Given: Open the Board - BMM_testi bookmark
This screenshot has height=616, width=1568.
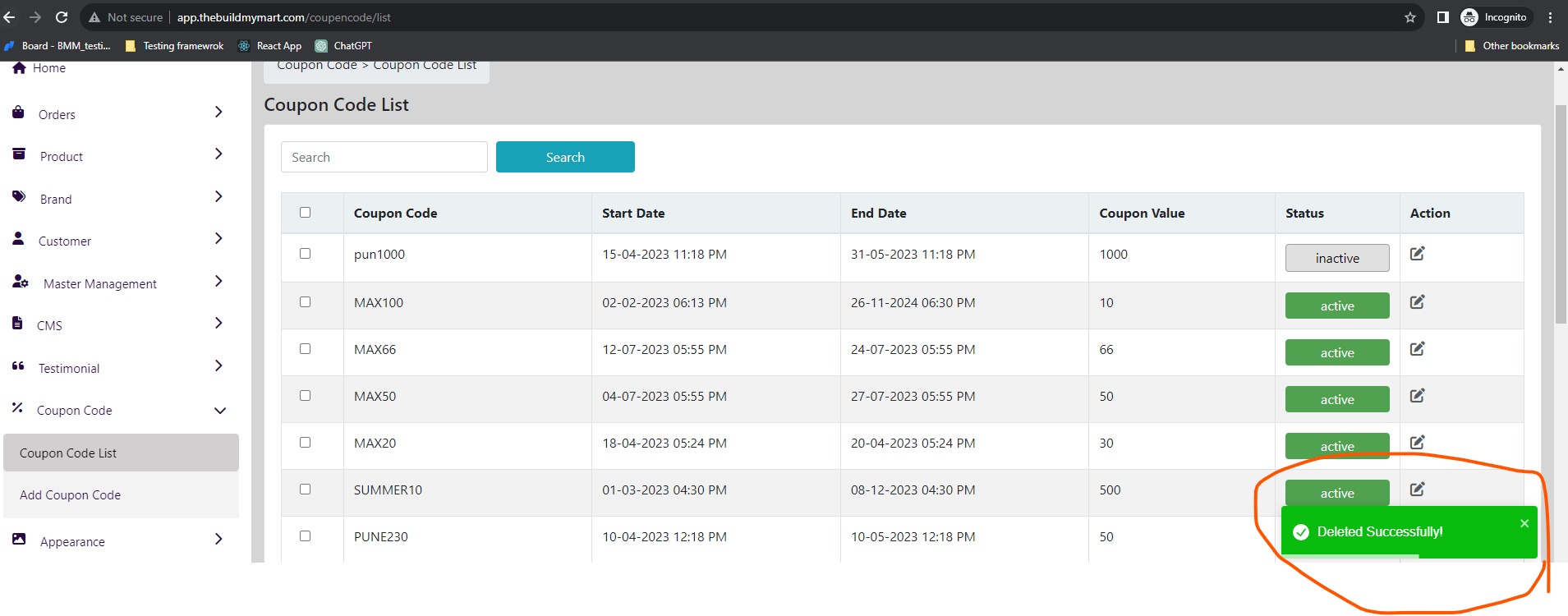Looking at the screenshot, I should 57,46.
